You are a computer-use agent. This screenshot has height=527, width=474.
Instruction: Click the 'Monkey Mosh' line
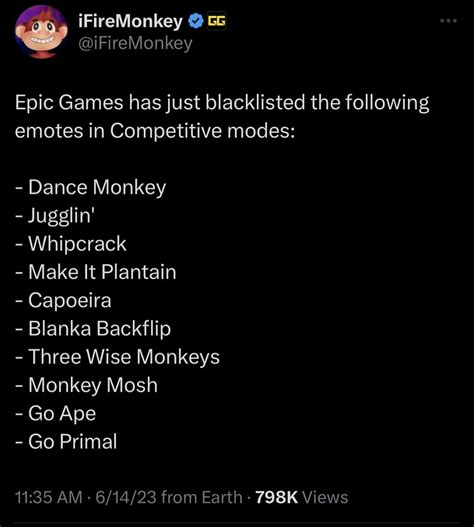pyautogui.click(x=86, y=385)
